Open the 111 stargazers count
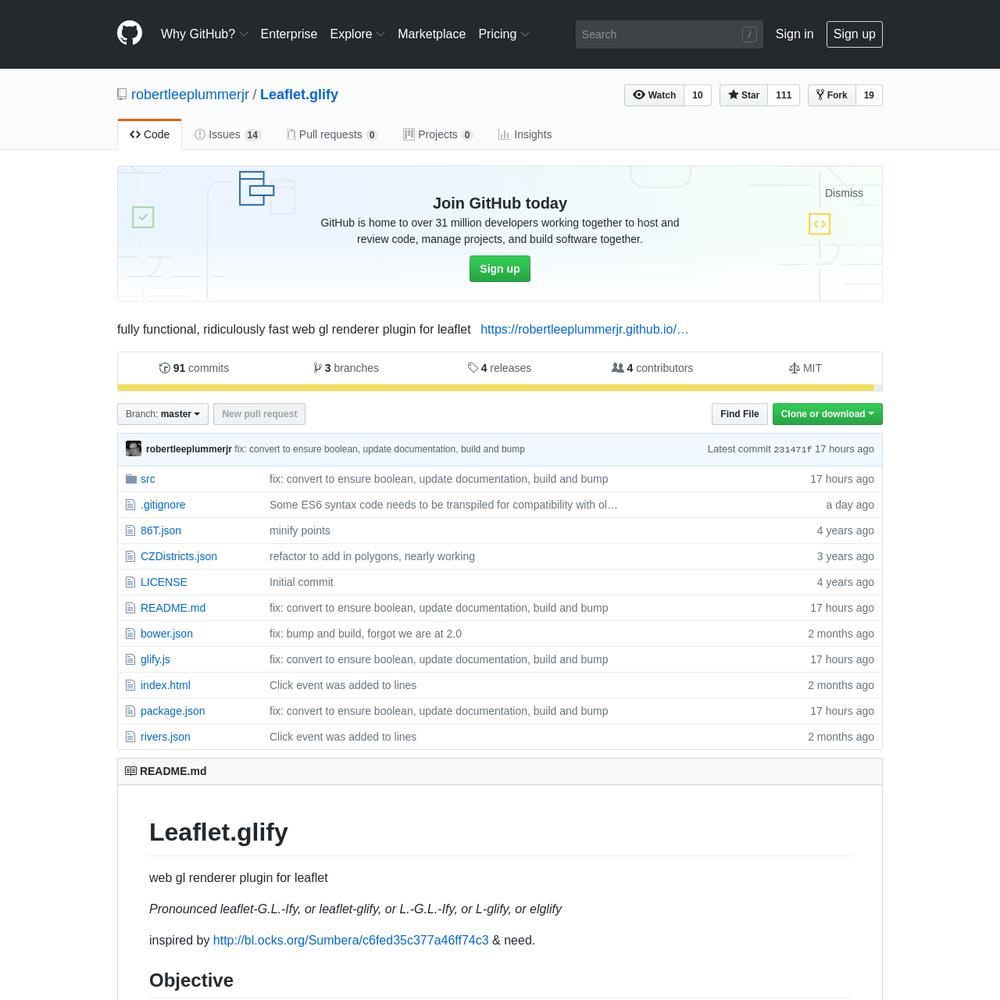The height and width of the screenshot is (1000, 1000). [x=783, y=95]
